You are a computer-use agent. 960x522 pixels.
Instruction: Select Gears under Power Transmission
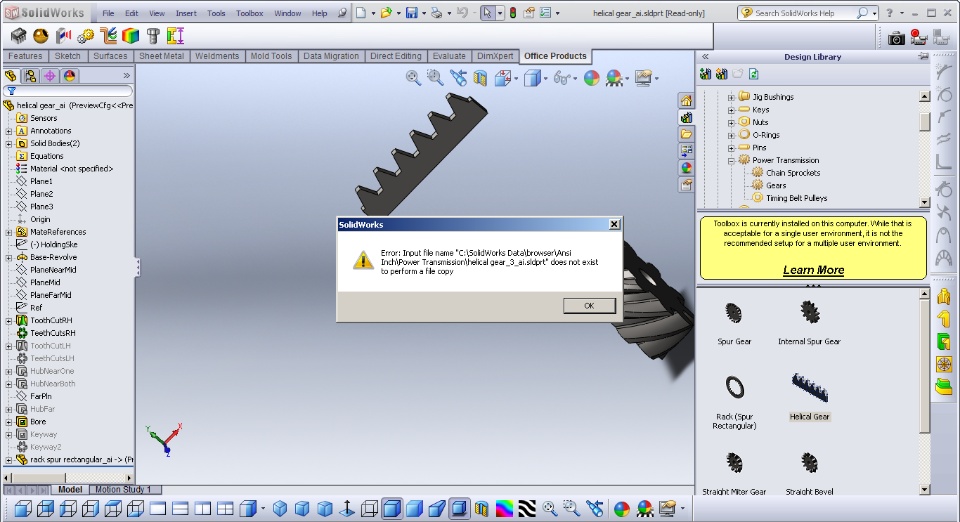tap(776, 185)
